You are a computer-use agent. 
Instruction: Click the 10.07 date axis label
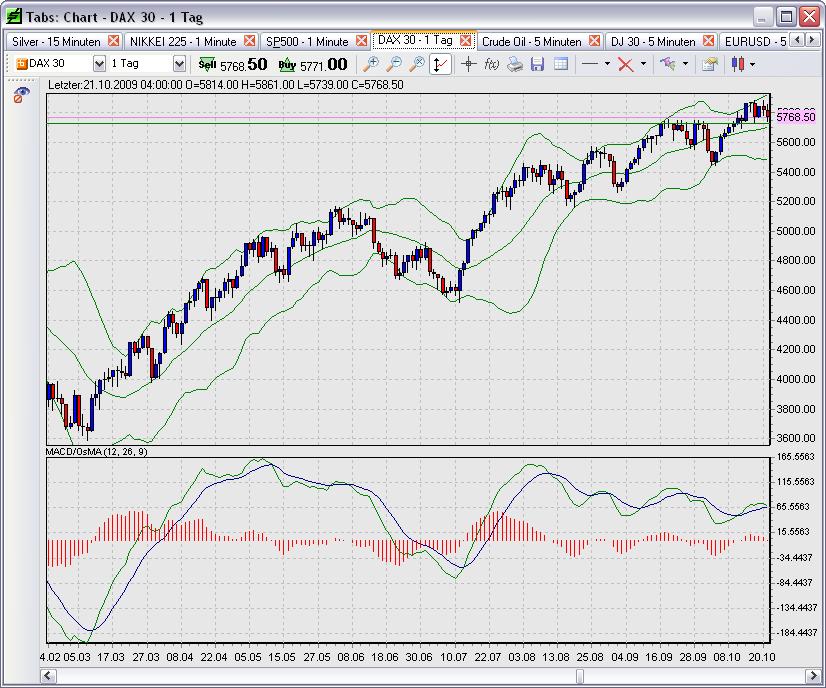pyautogui.click(x=454, y=657)
